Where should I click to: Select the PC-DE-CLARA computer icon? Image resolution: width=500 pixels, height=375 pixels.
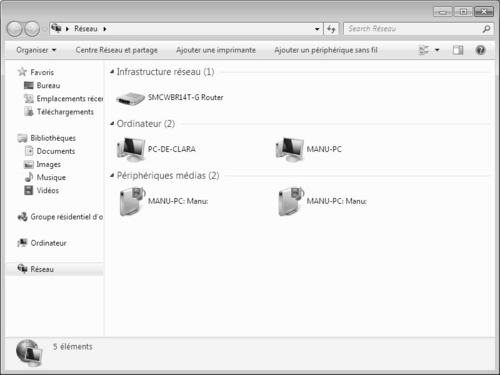pyautogui.click(x=131, y=149)
